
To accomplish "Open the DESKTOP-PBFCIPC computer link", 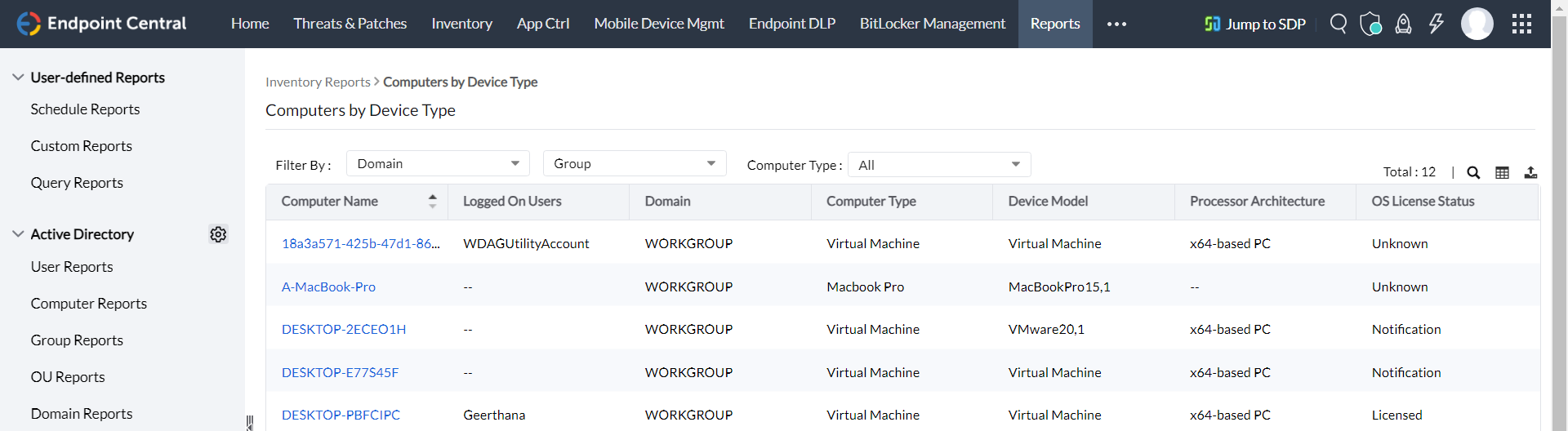I will point(341,415).
